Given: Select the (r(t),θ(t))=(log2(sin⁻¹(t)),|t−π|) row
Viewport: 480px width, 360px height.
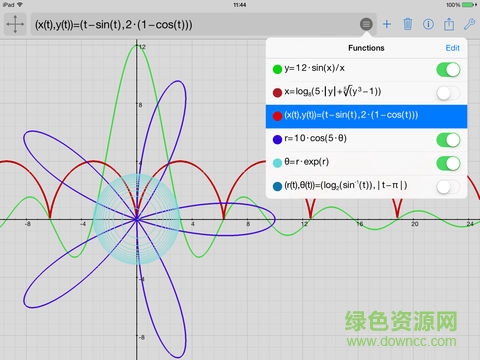Looking at the screenshot, I should 366,187.
